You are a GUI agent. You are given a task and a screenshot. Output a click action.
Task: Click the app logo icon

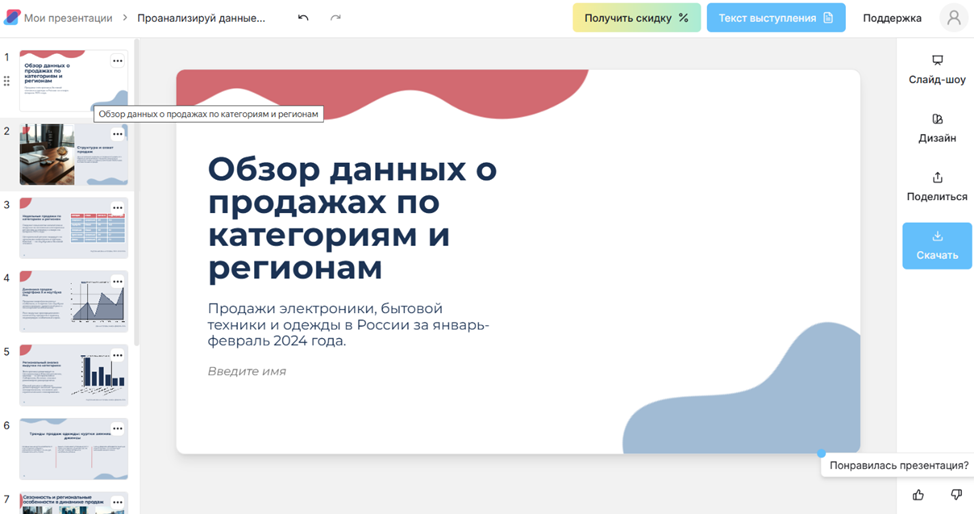(x=12, y=17)
